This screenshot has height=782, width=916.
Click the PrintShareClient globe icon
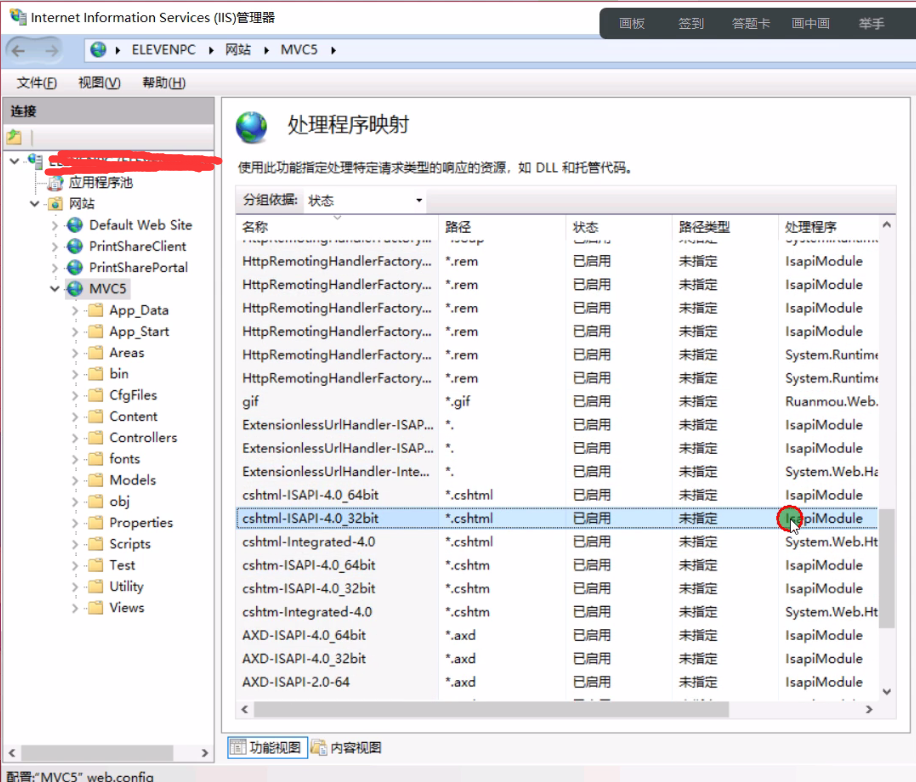pyautogui.click(x=75, y=246)
